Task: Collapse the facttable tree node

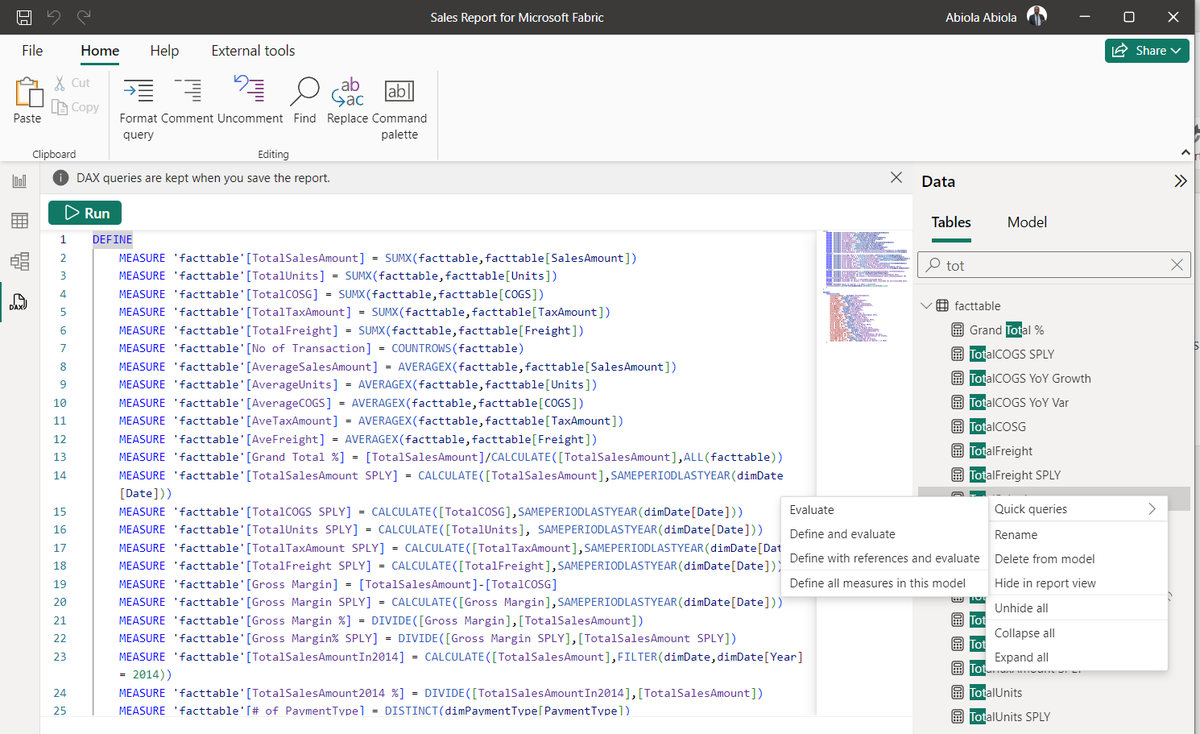Action: [925, 306]
